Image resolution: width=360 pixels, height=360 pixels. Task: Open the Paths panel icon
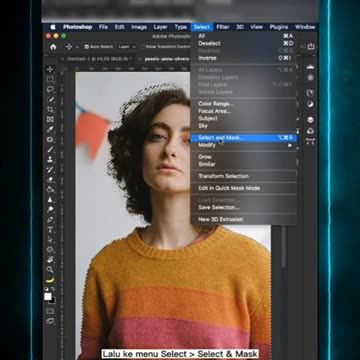310,141
